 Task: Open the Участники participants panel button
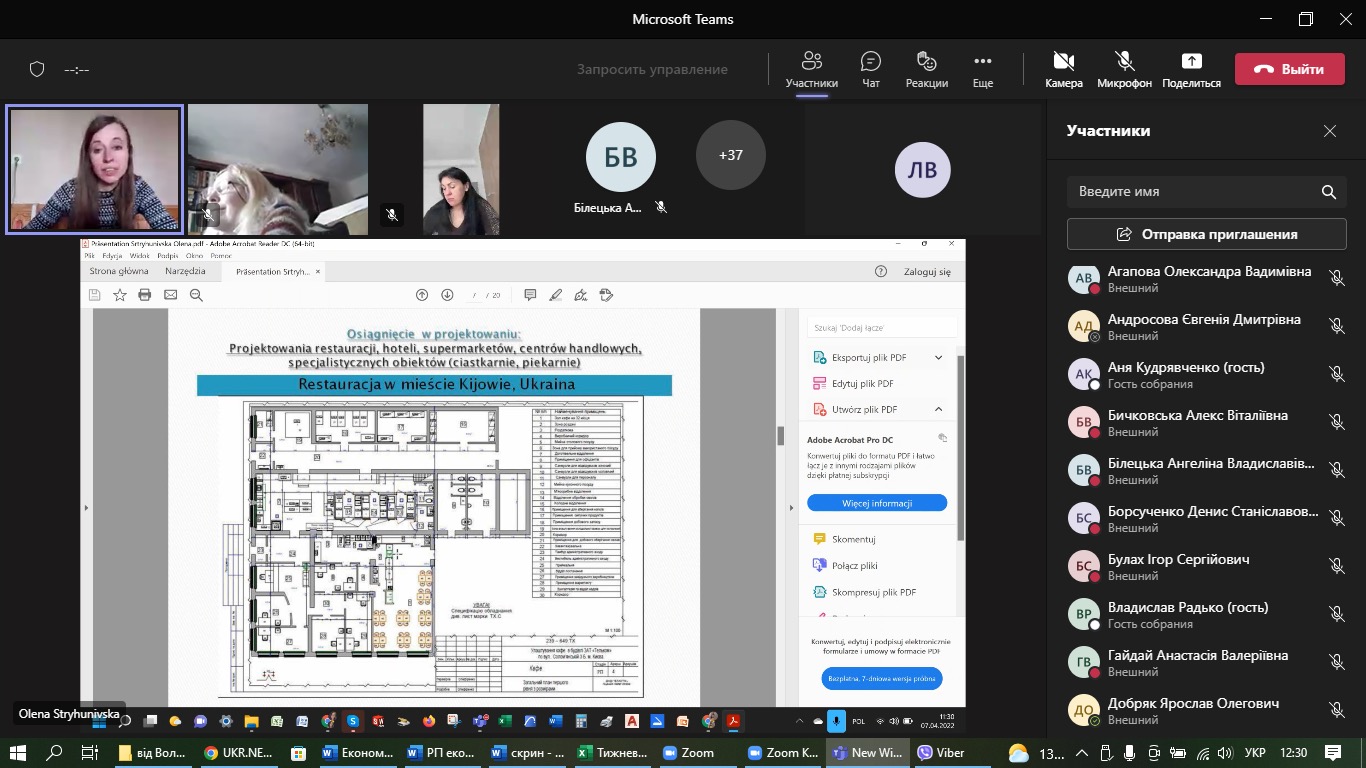(x=811, y=69)
